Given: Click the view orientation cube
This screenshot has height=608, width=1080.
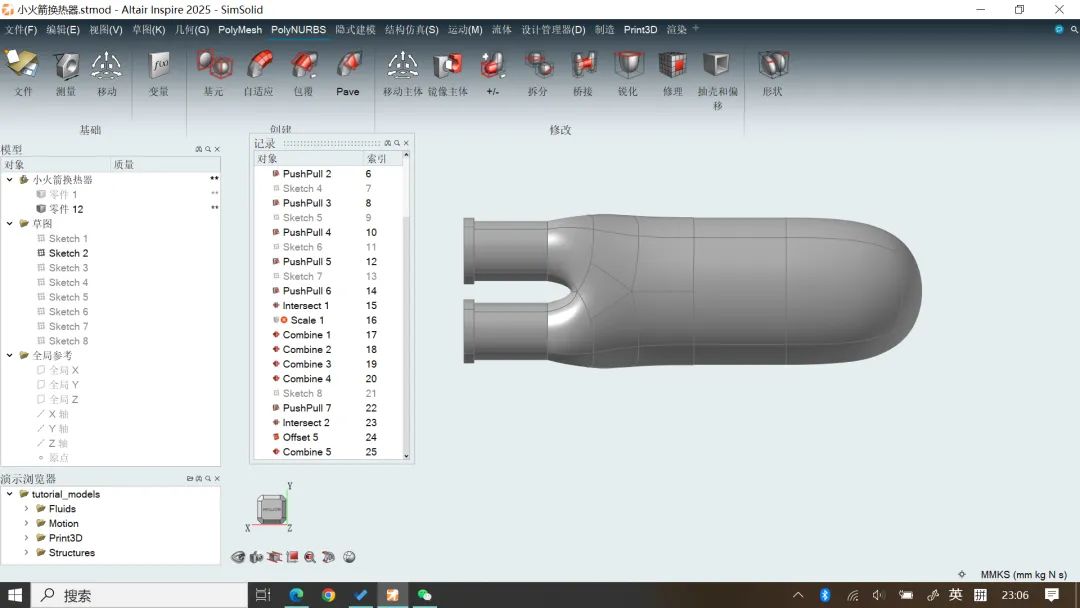Looking at the screenshot, I should (271, 510).
